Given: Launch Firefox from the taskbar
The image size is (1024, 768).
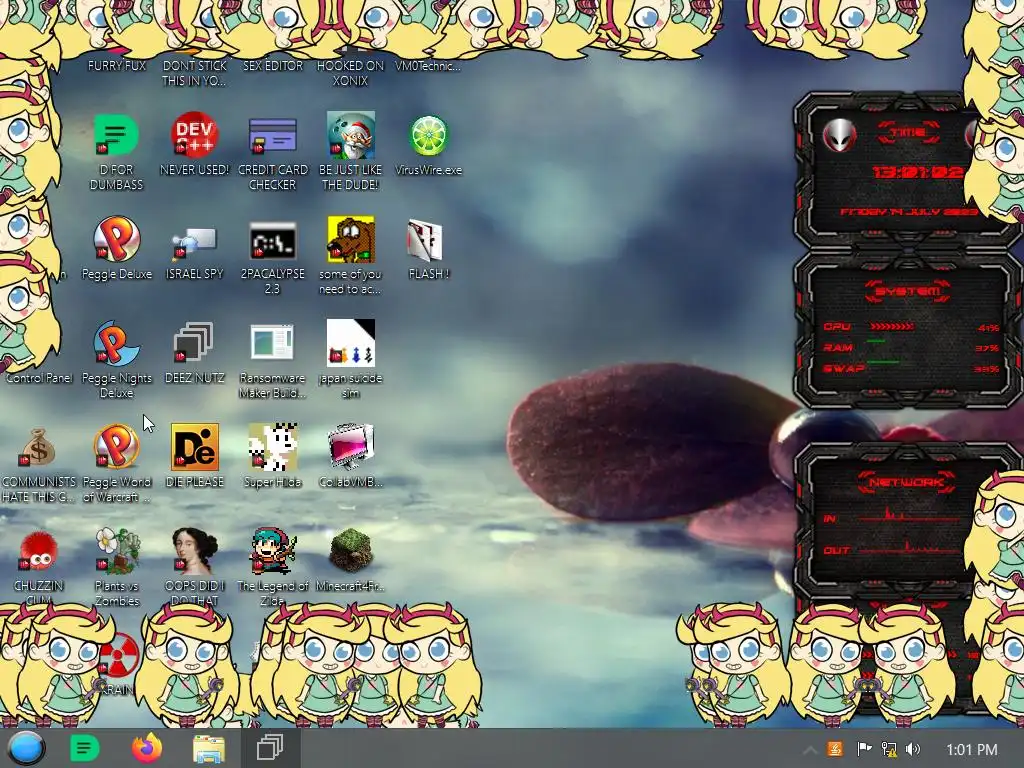Looking at the screenshot, I should 147,748.
